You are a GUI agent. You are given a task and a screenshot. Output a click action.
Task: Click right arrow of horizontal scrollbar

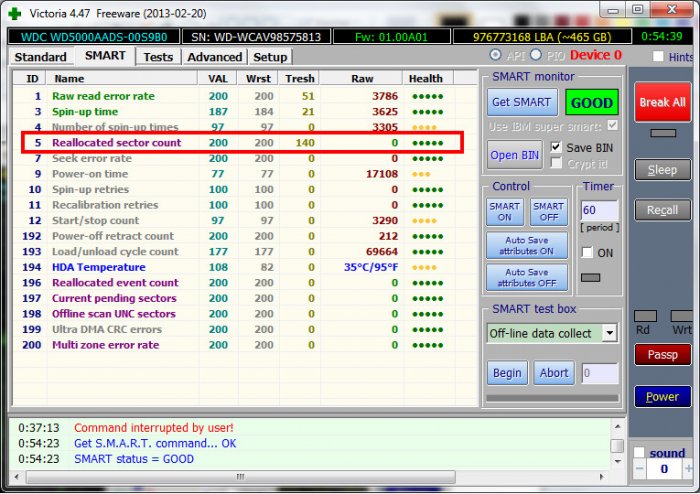(601, 477)
